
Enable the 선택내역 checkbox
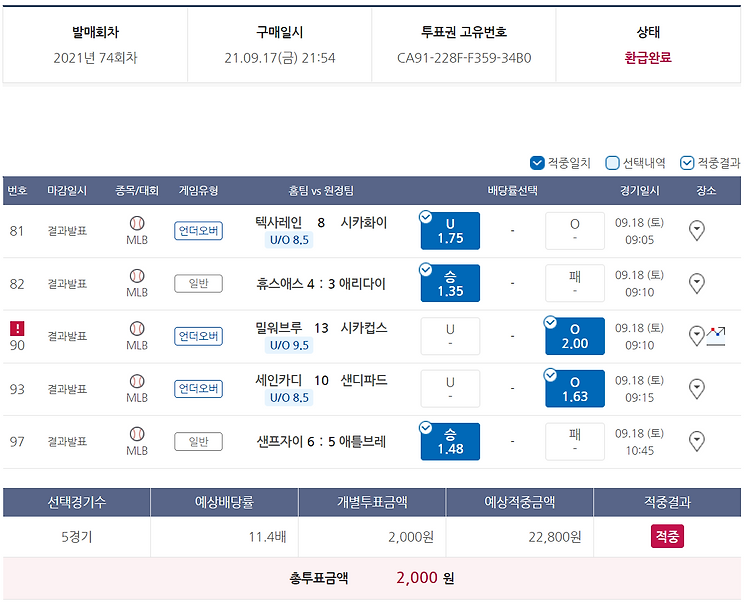(612, 163)
